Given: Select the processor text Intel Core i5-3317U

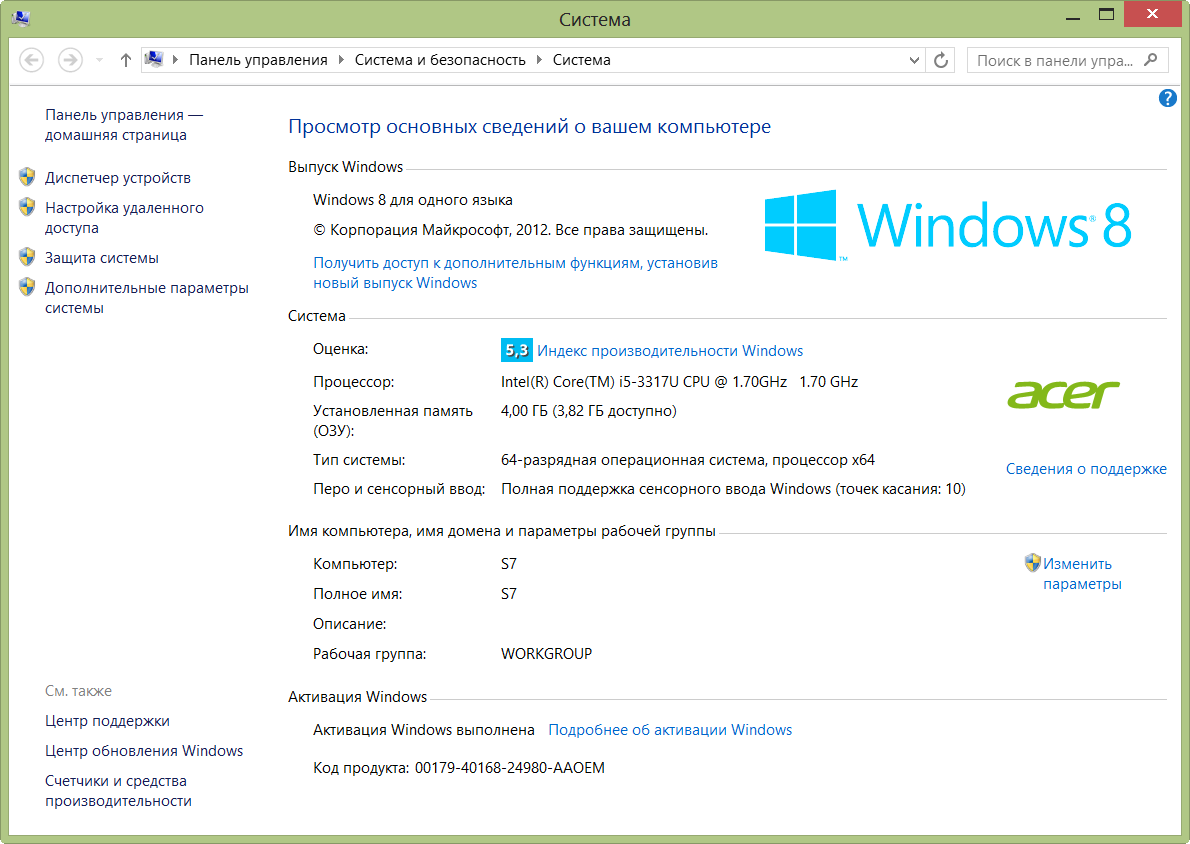Looking at the screenshot, I should (679, 382).
